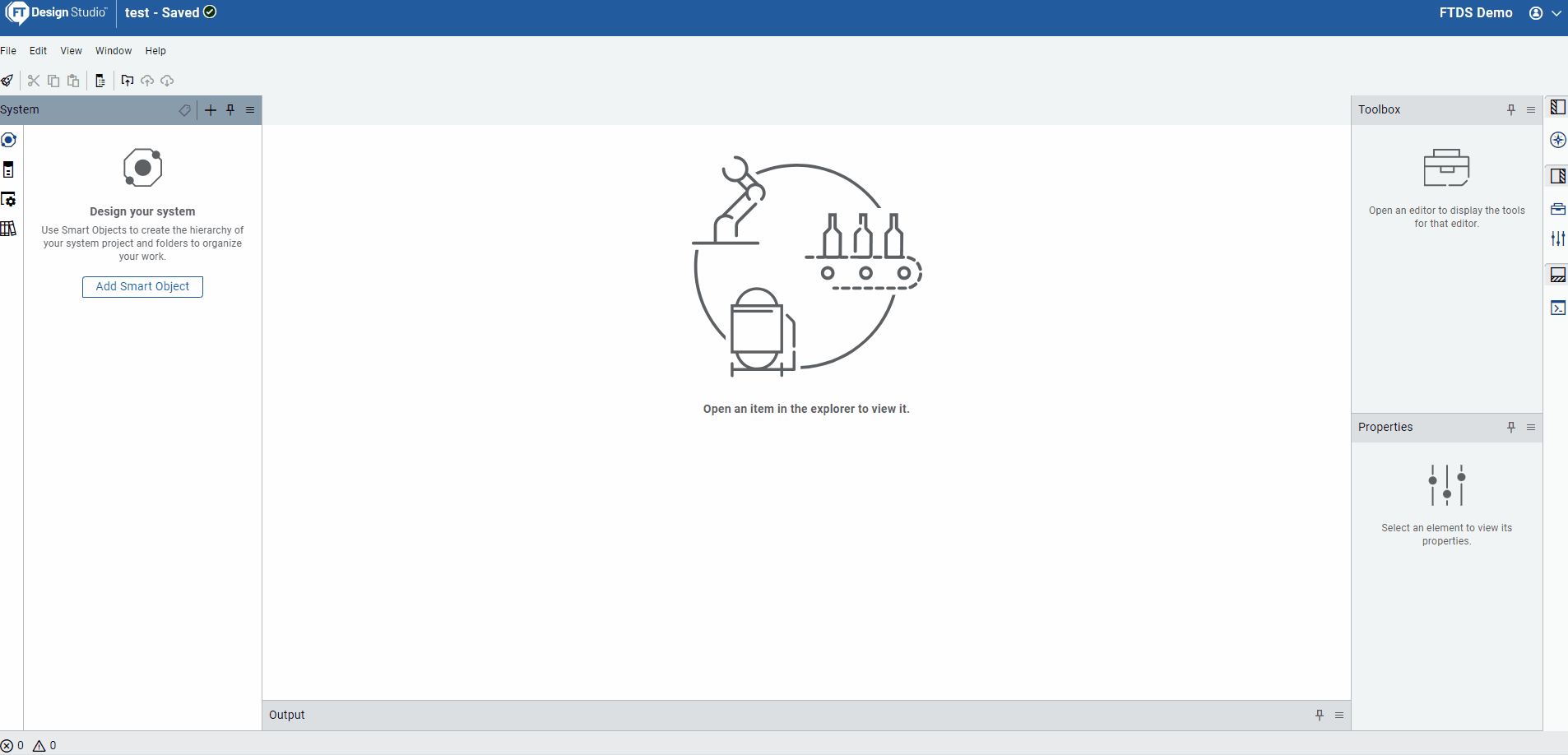Click the Help menu item
Screen dimensions: 1568x755
[155, 51]
